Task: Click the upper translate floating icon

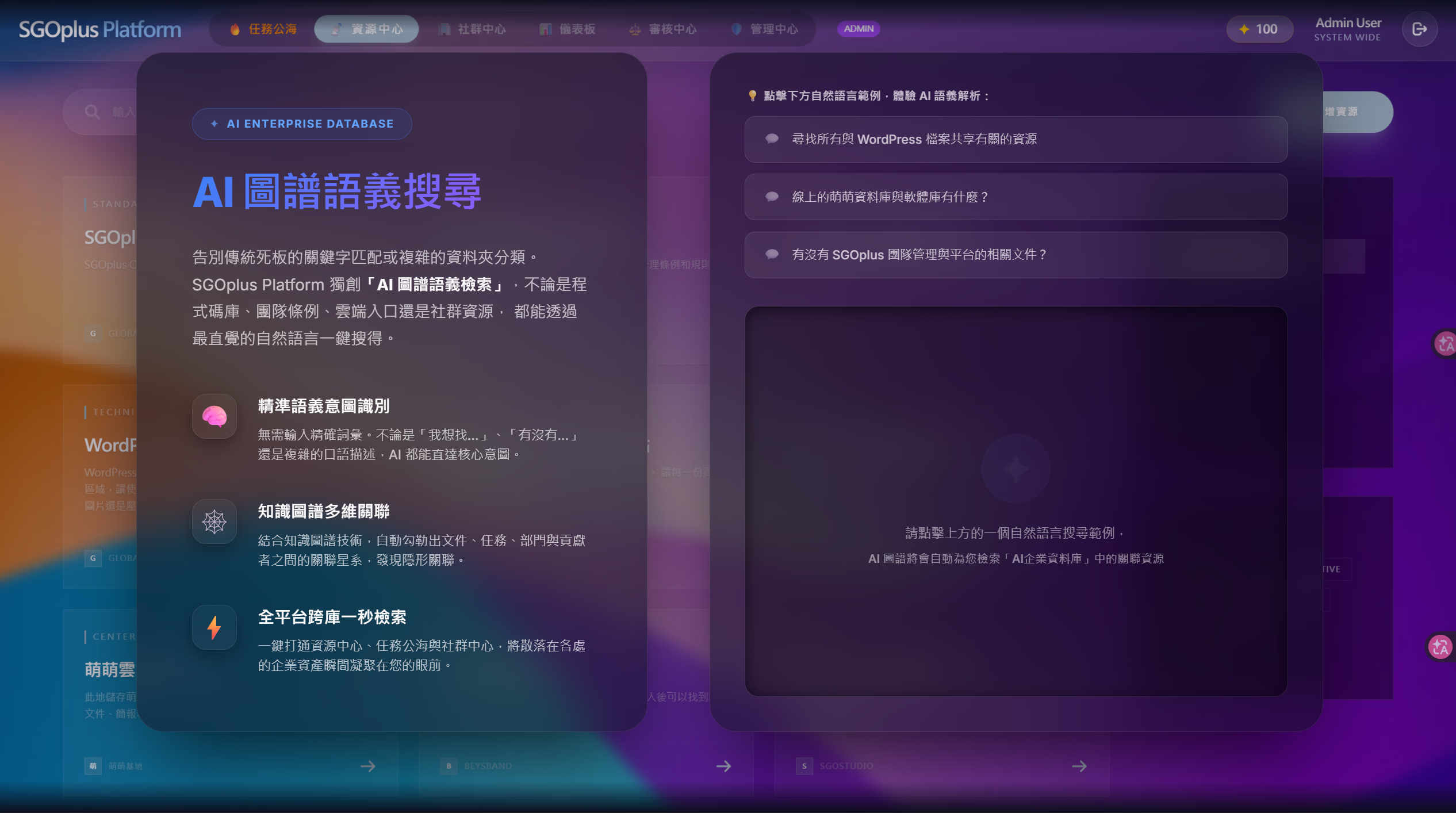Action: pyautogui.click(x=1444, y=344)
